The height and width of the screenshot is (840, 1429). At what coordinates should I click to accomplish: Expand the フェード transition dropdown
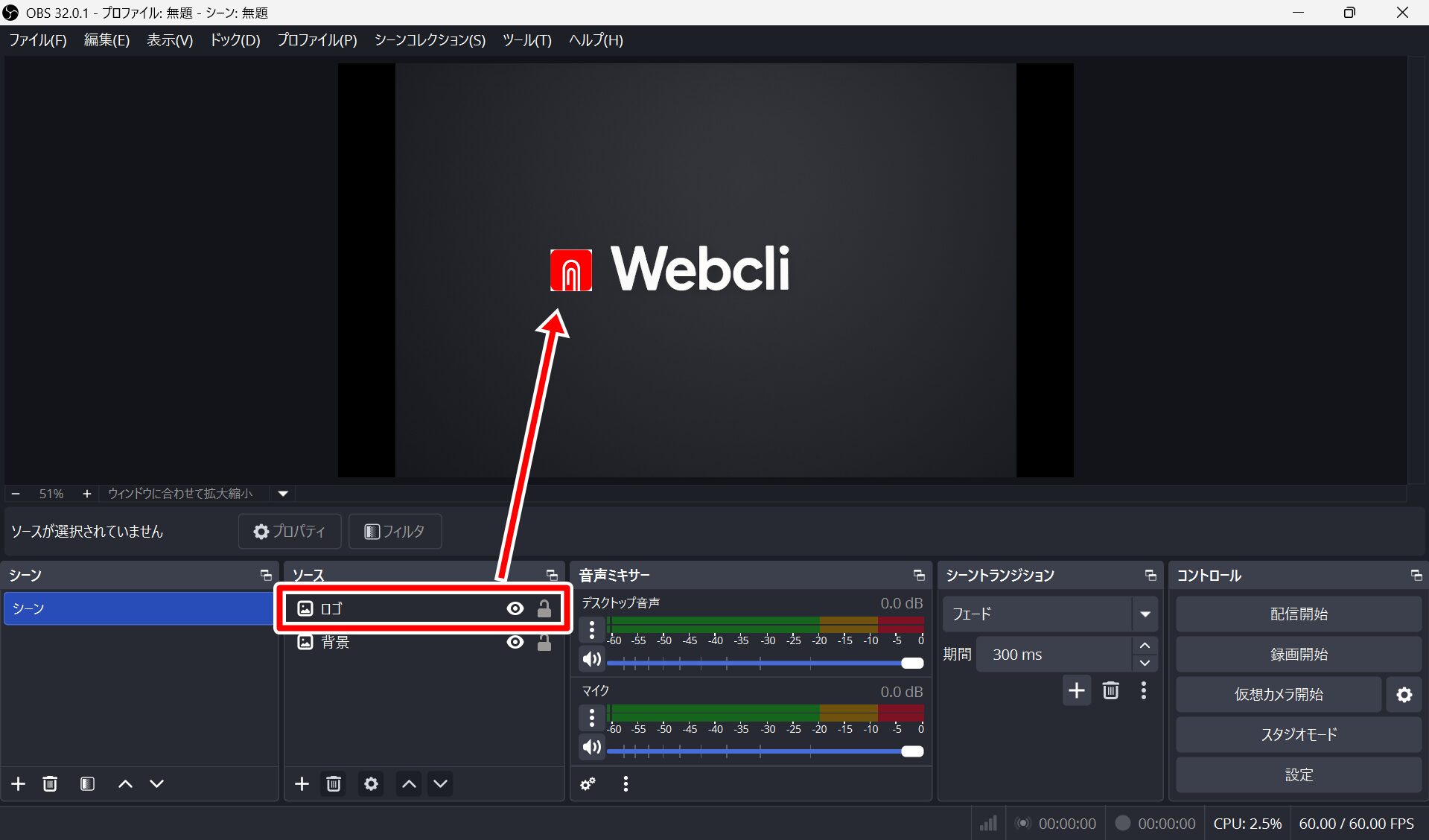(1145, 614)
